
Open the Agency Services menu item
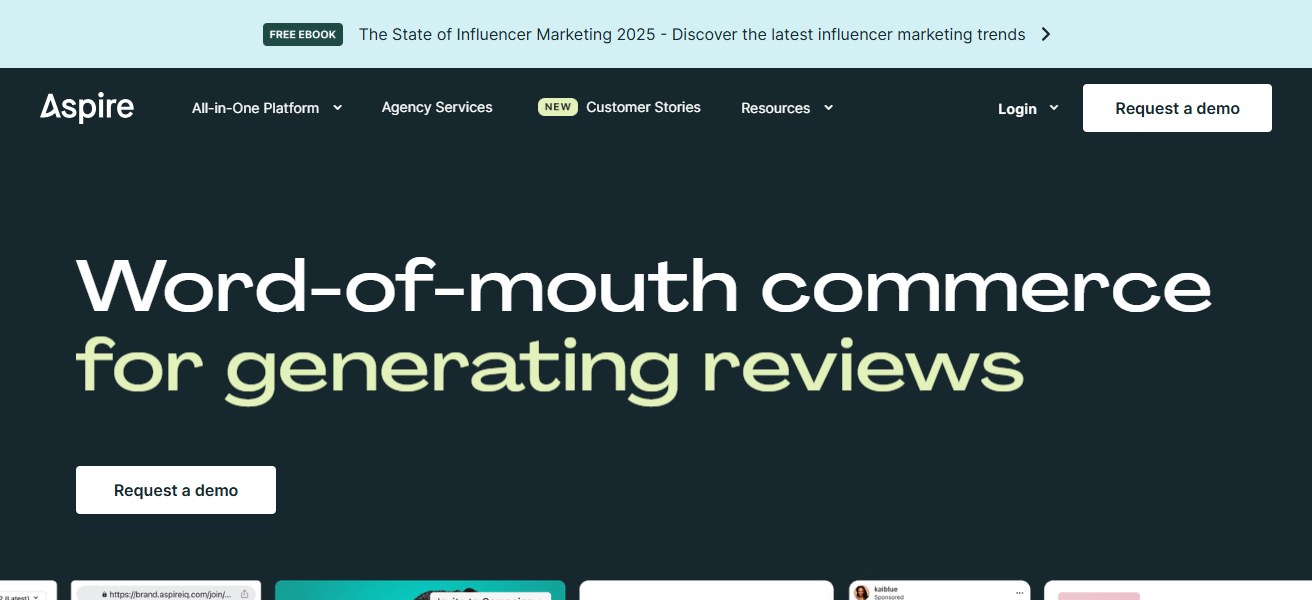pyautogui.click(x=437, y=107)
